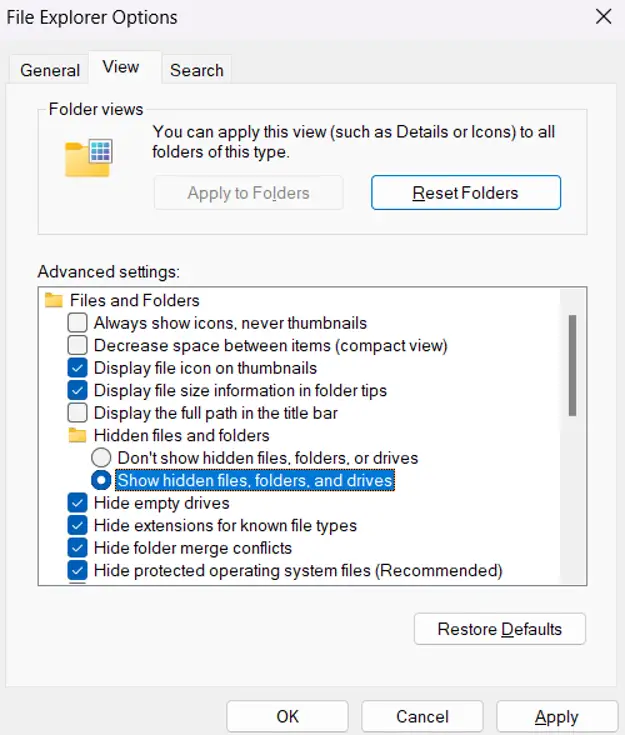This screenshot has width=625, height=735.
Task: Open the Search tab
Action: [196, 70]
